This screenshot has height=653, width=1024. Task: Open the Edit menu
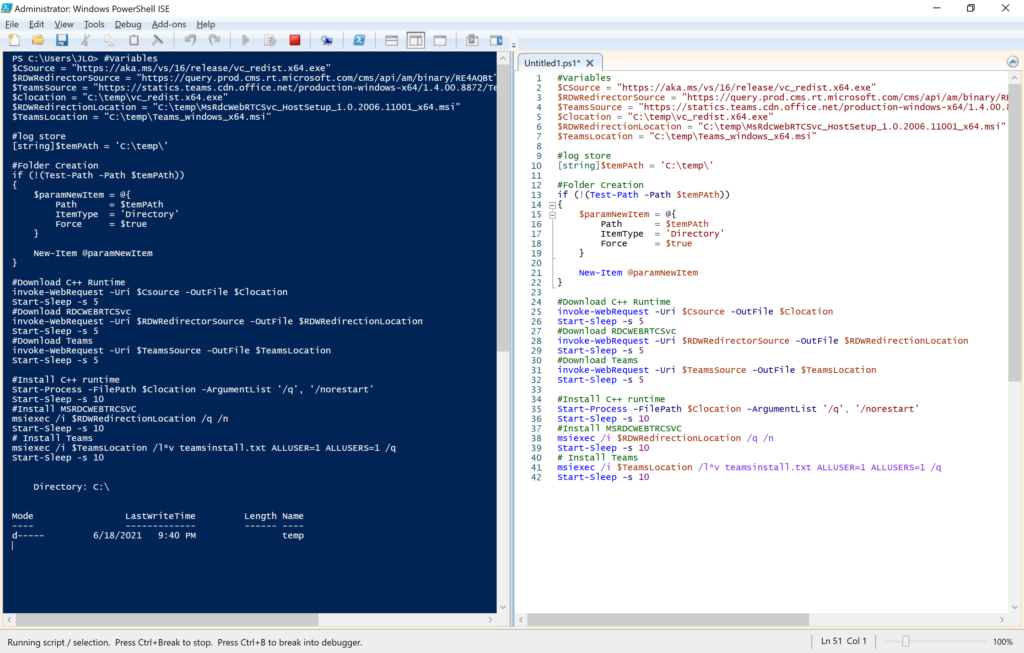click(x=37, y=24)
